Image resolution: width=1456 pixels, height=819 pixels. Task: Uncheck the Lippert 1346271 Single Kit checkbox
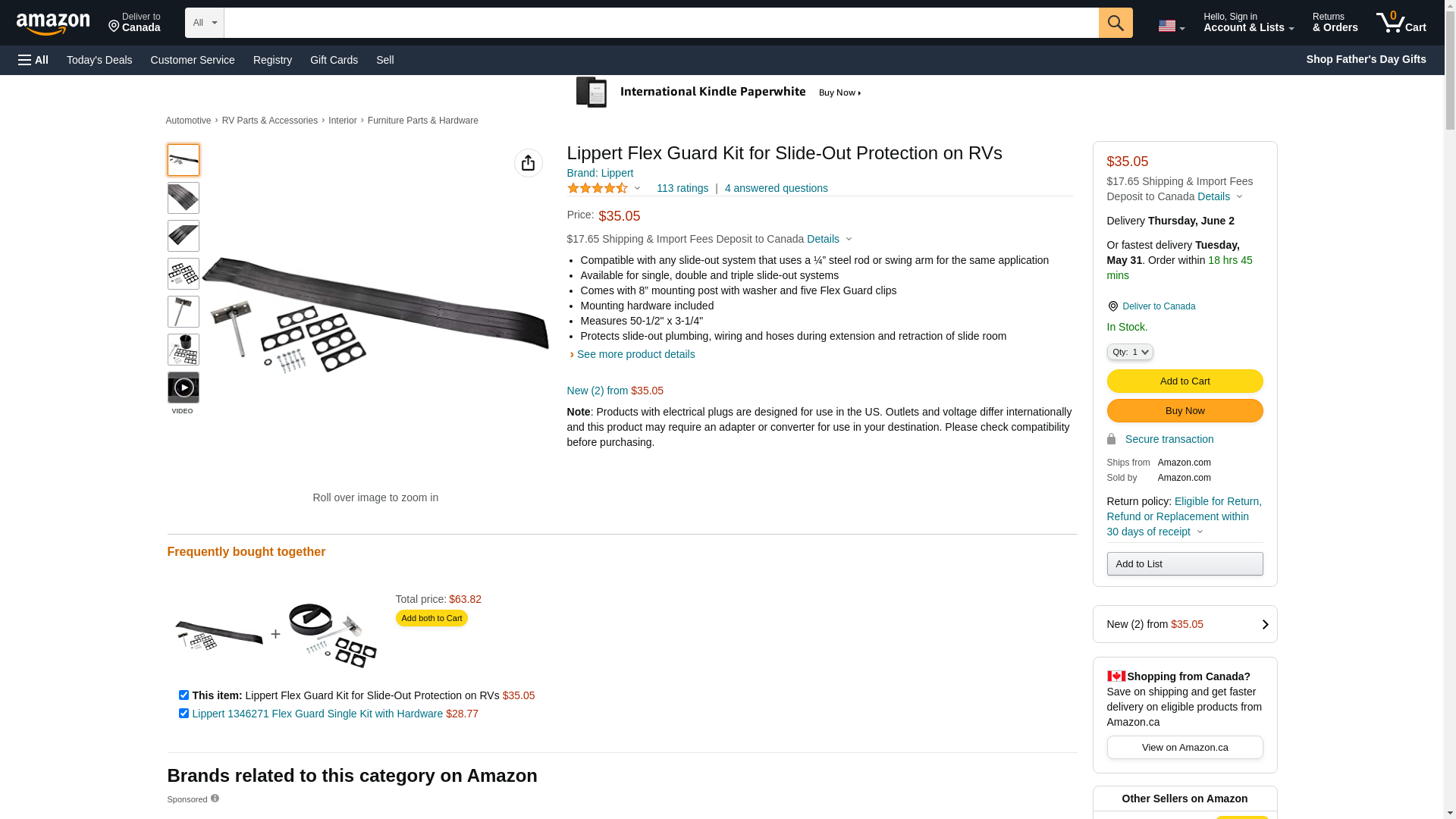(184, 714)
